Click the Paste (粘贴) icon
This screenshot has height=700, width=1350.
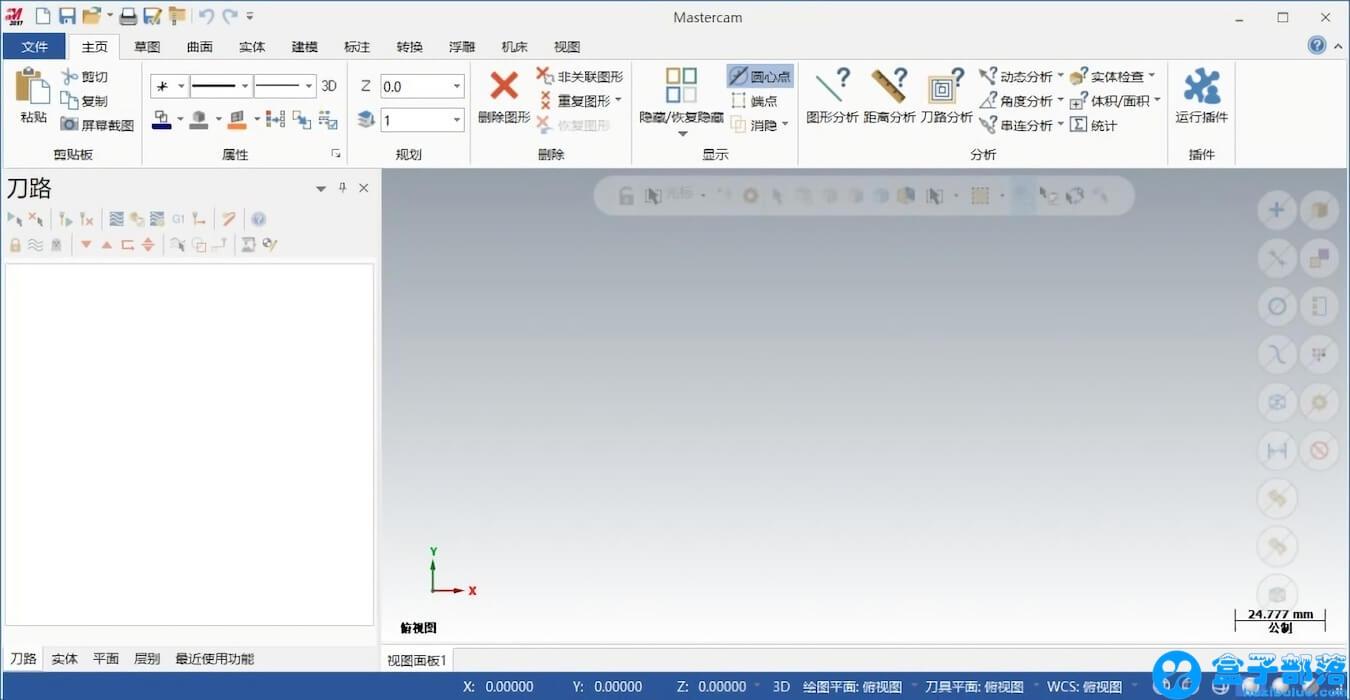[x=33, y=87]
